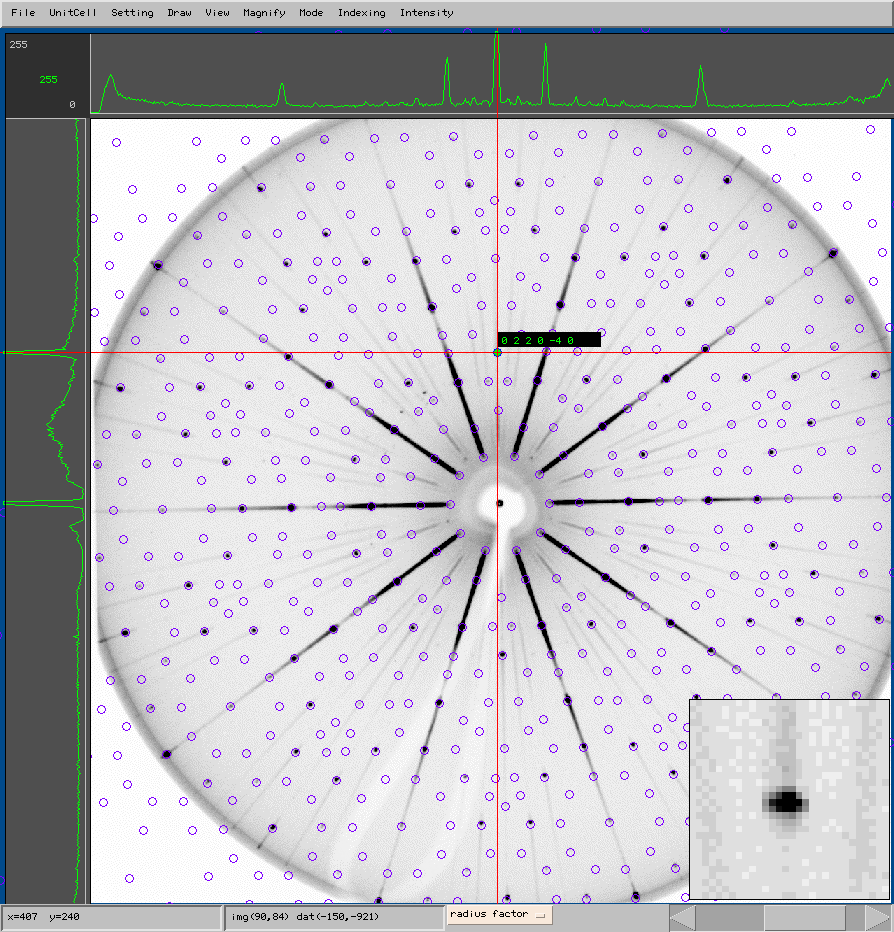Image resolution: width=894 pixels, height=932 pixels.
Task: Open the Indexing menu
Action: (x=361, y=12)
